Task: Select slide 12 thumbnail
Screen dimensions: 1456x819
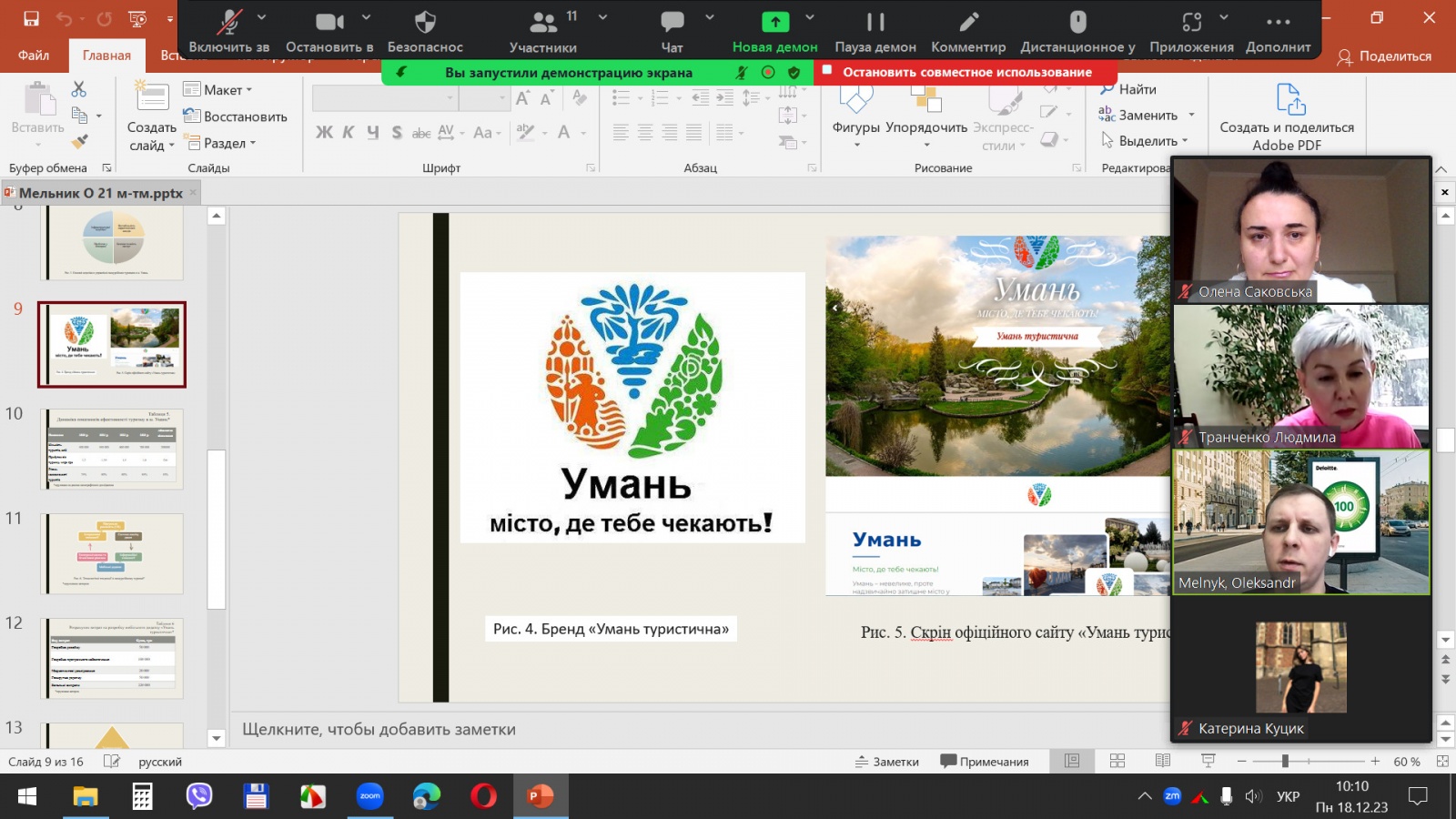Action: [x=114, y=658]
